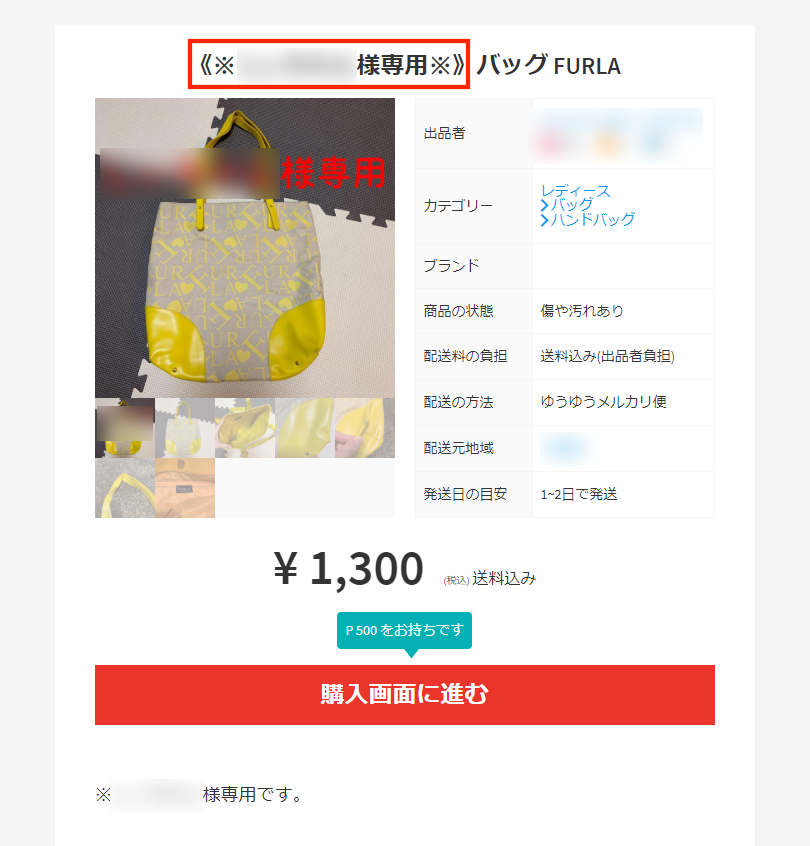Screen dimensions: 810x846
Task: Click the ¥ 1,300 price text
Action: coord(349,568)
